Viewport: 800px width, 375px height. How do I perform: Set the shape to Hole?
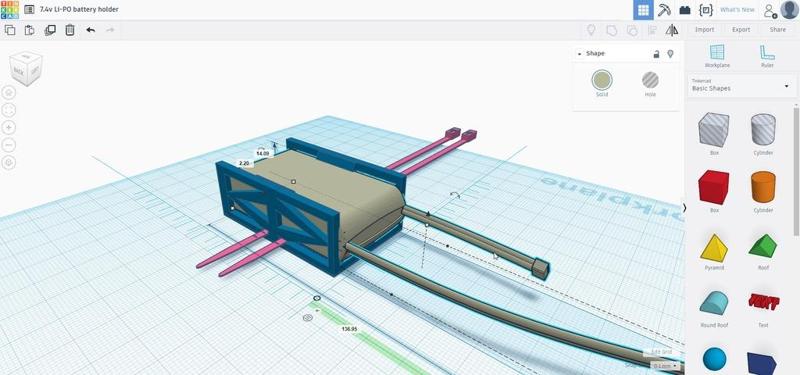[650, 84]
